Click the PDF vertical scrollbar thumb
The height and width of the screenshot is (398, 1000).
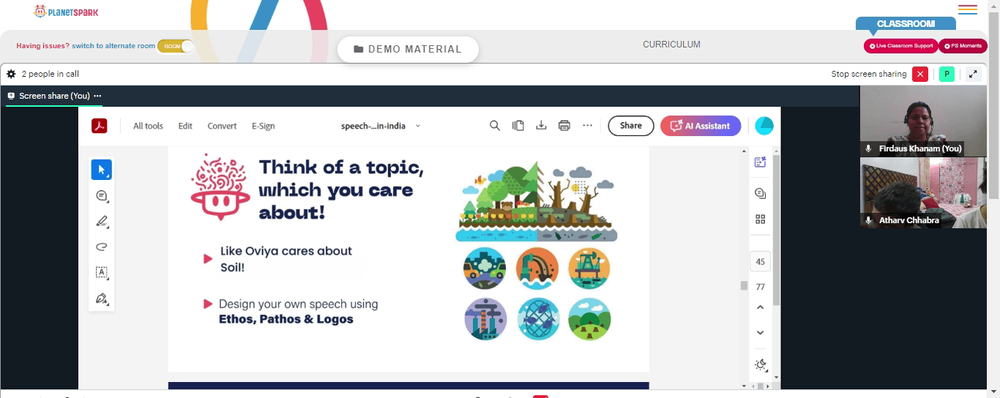point(744,285)
